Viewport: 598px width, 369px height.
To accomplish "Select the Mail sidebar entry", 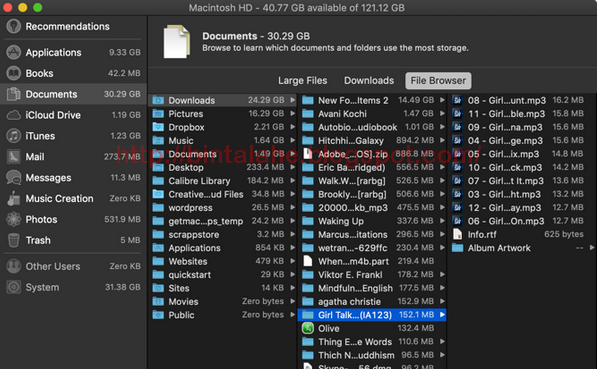I will tap(73, 157).
